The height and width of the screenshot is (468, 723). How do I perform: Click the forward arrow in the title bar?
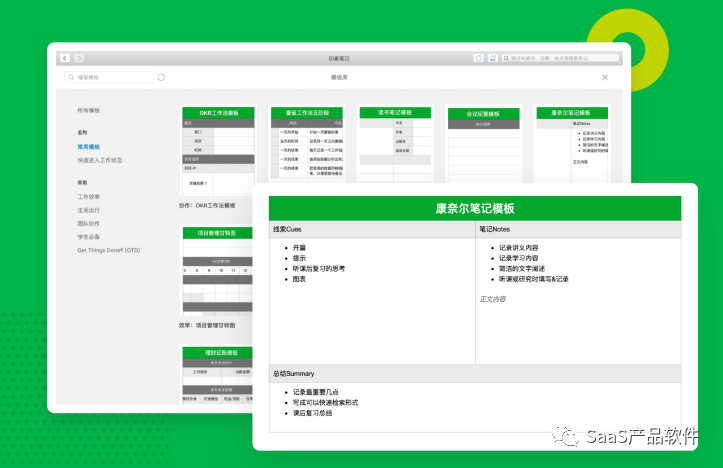pos(79,58)
